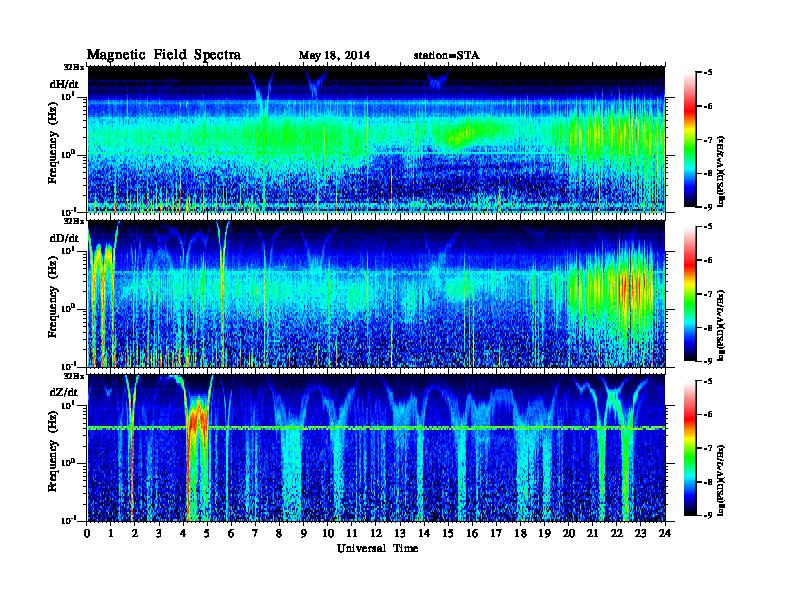Click hour tick label "5" on time axis
Screen dimensions: 792x612
(207, 533)
